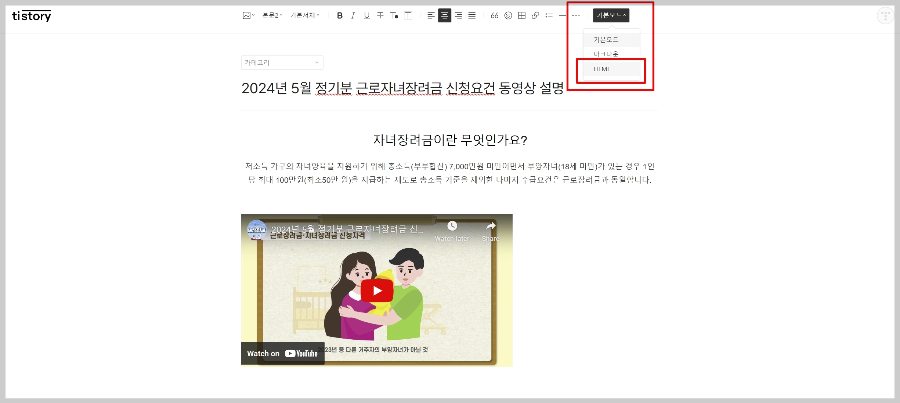Screen dimensions: 900x403
Task: Click the tistory logo
Action: 32,16
